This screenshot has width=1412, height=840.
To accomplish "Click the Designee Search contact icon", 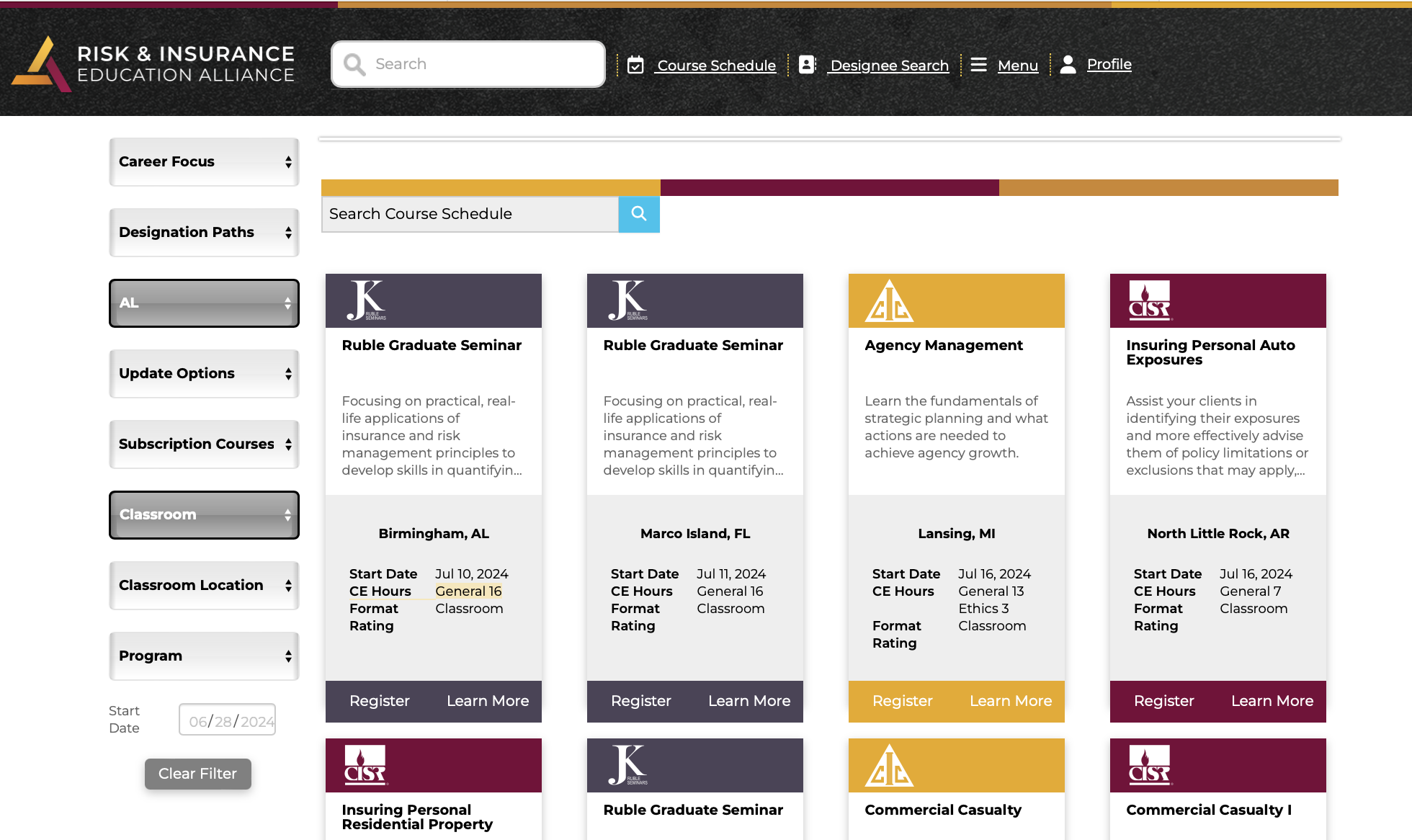I will [x=807, y=65].
